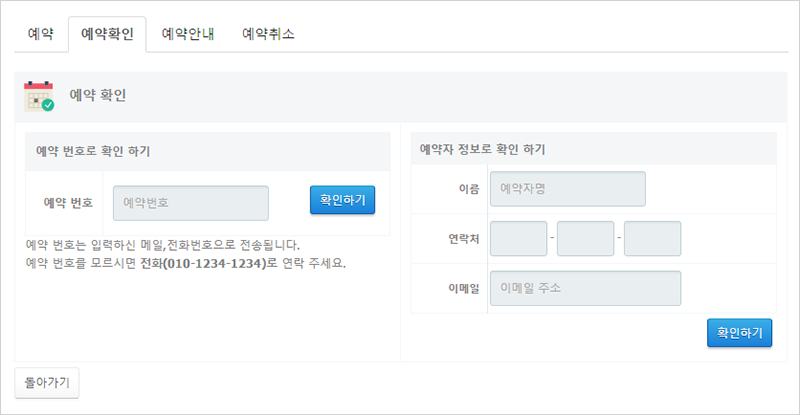Switch to the 예약 tab
Viewport: 800px width, 415px height.
(x=40, y=34)
